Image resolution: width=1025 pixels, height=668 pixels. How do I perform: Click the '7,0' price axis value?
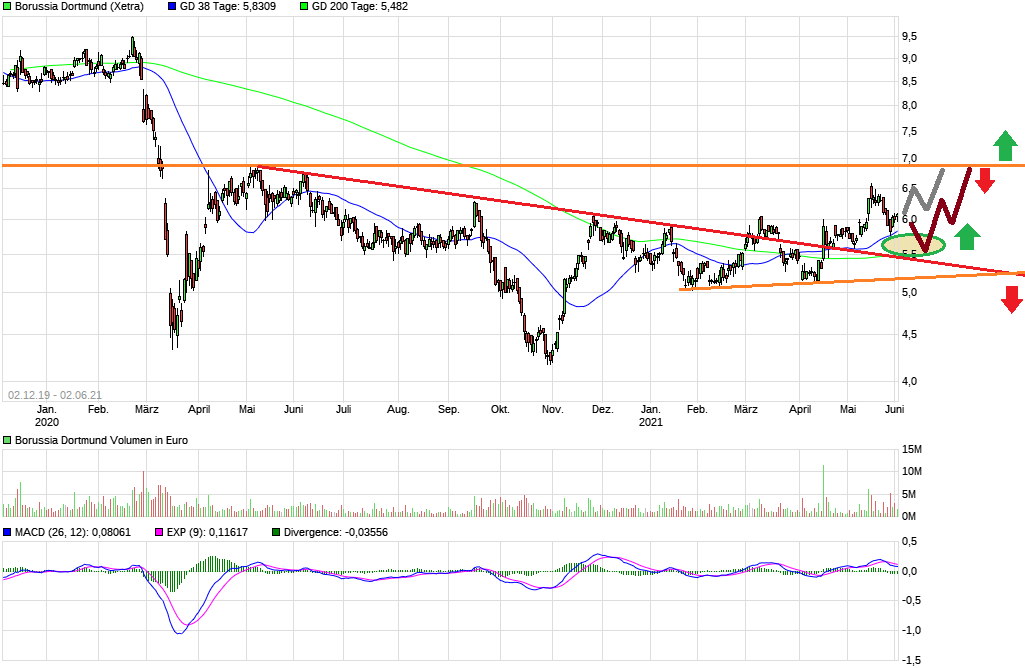[x=909, y=159]
